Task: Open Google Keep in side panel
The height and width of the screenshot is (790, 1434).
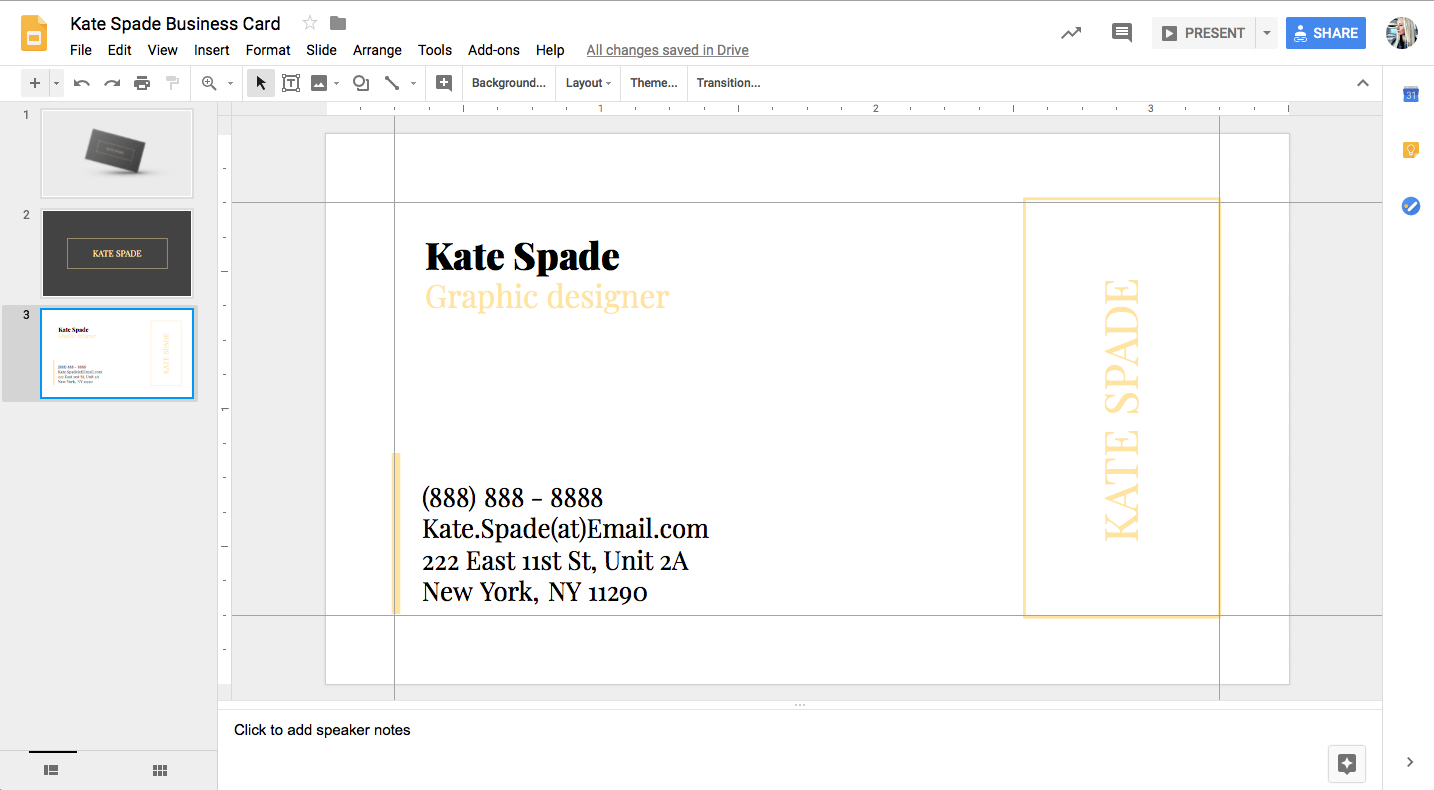Action: coord(1410,150)
